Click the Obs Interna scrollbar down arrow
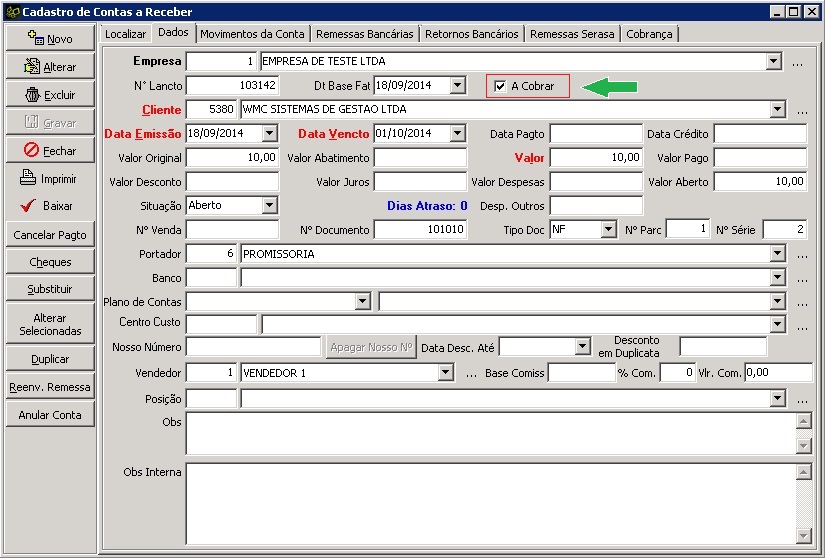Screen dimensions: 825x558 802,536
